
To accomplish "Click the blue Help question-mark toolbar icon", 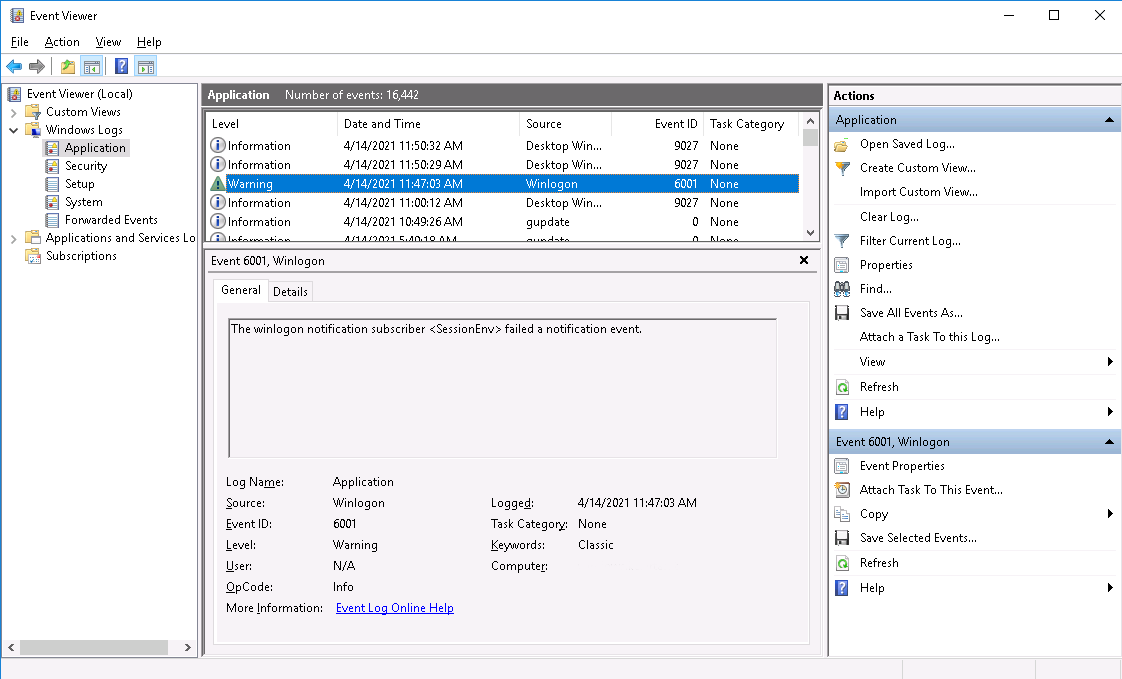I will (x=122, y=67).
